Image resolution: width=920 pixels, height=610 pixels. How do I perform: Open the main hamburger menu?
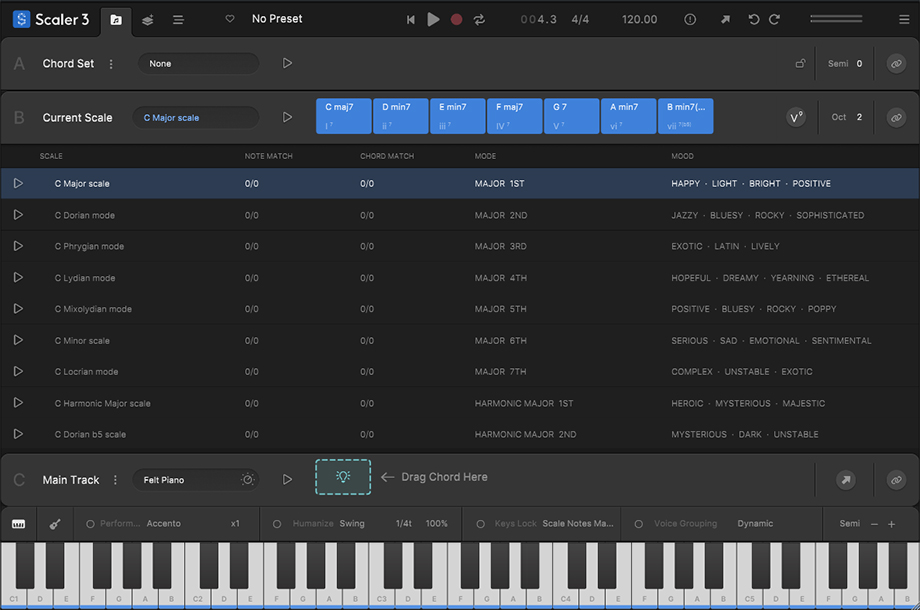(904, 19)
